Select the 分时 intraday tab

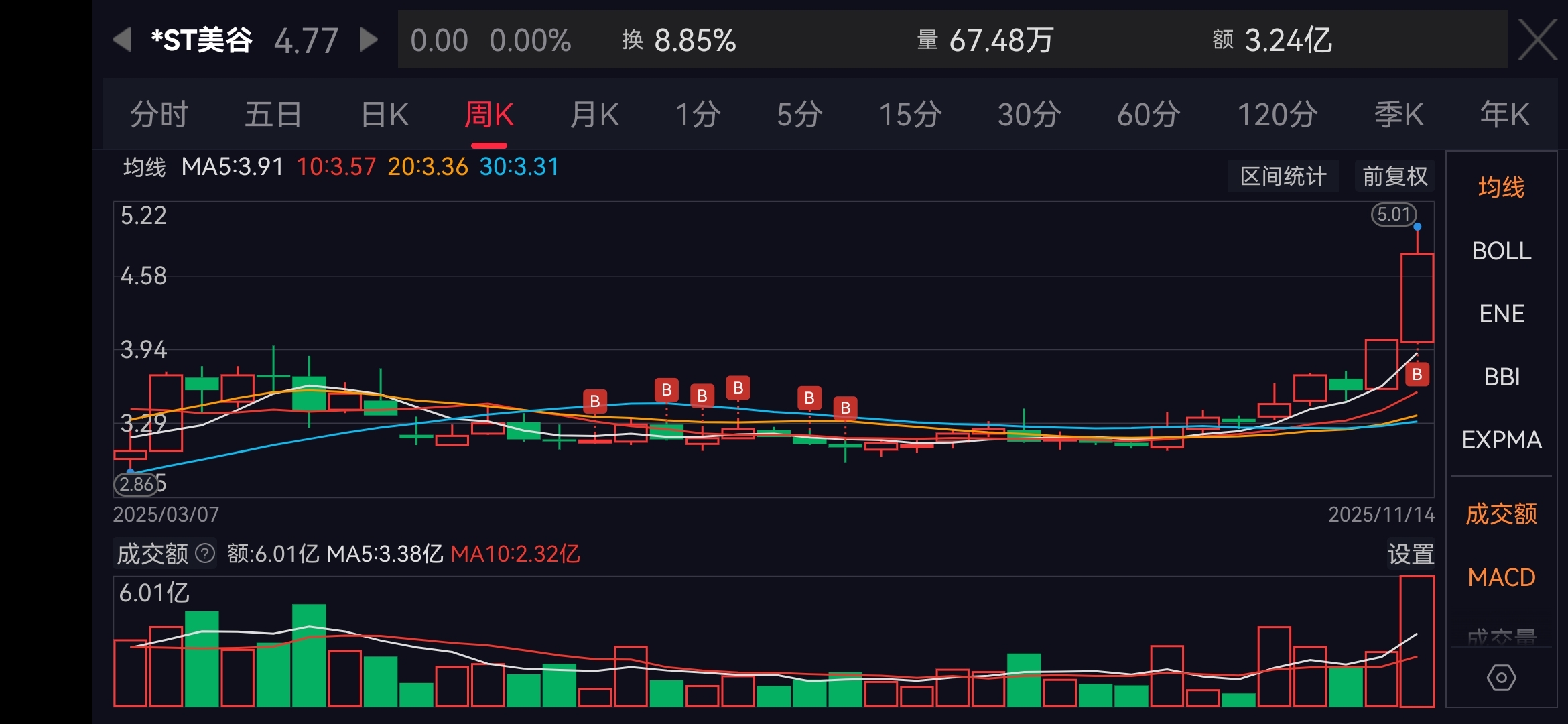pos(159,115)
